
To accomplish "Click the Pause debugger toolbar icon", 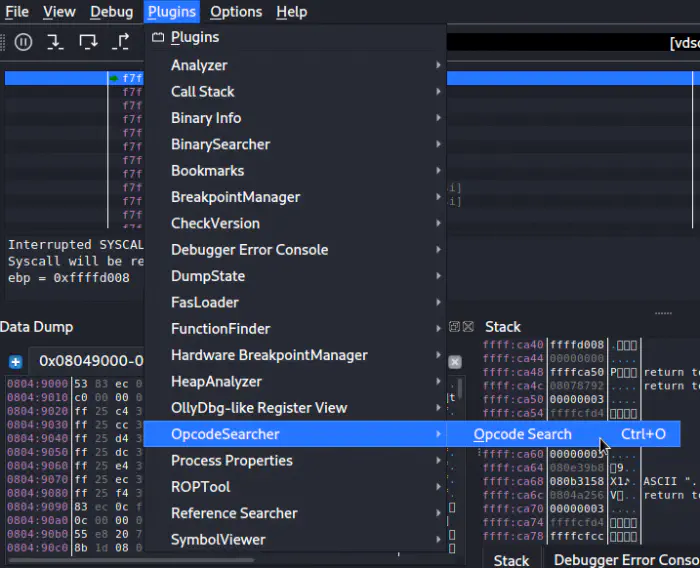I will pyautogui.click(x=24, y=42).
